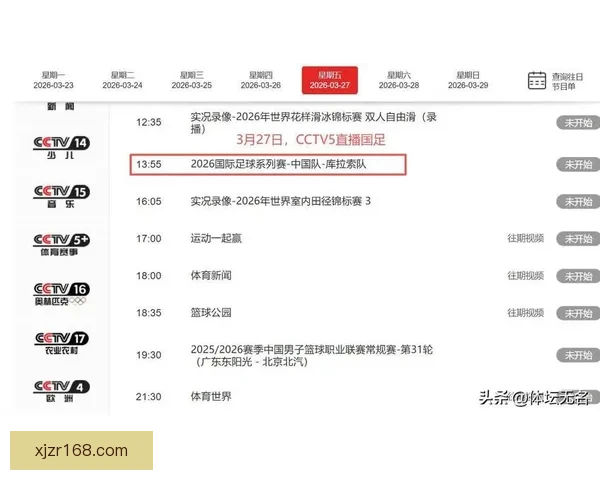The height and width of the screenshot is (480, 600).
Task: Click the 16:05 time entry
Action: (x=149, y=201)
